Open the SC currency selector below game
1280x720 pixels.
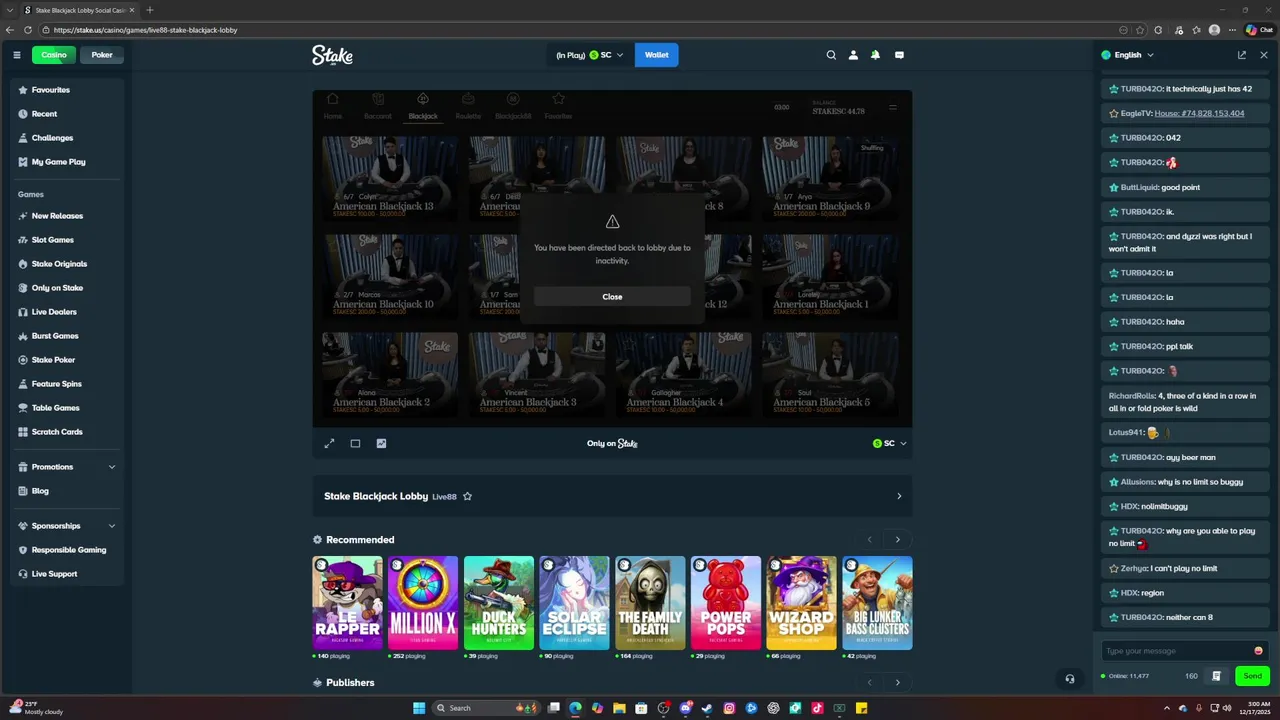[x=890, y=443]
